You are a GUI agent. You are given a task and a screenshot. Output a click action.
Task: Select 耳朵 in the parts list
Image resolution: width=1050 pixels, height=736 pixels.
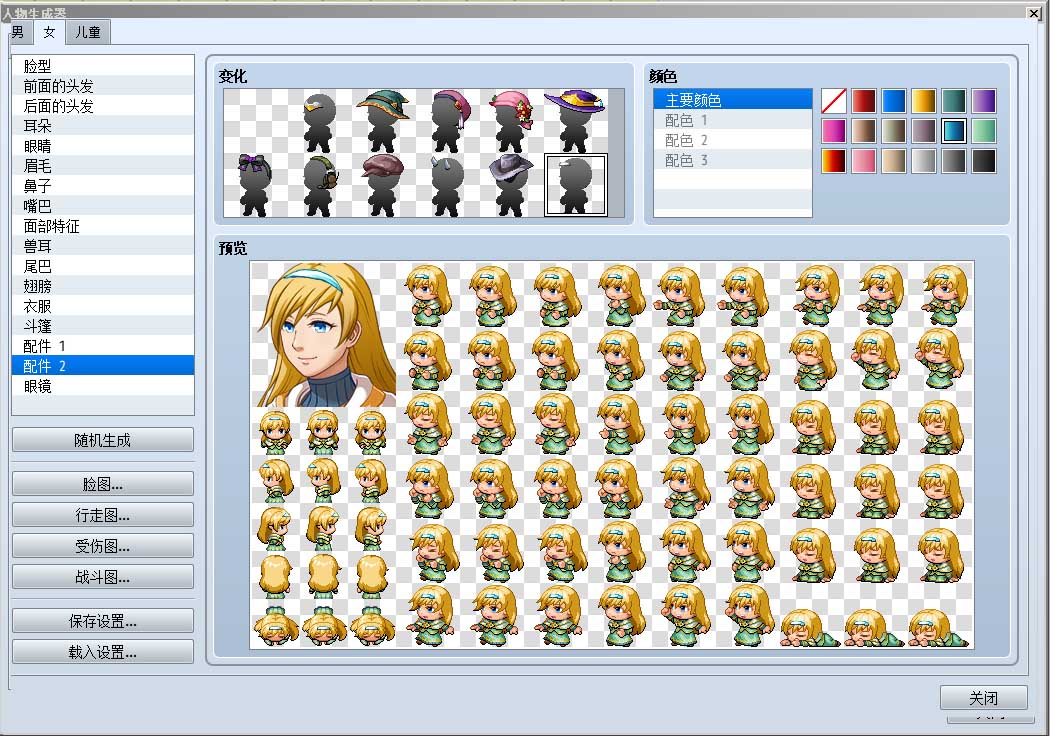point(103,126)
